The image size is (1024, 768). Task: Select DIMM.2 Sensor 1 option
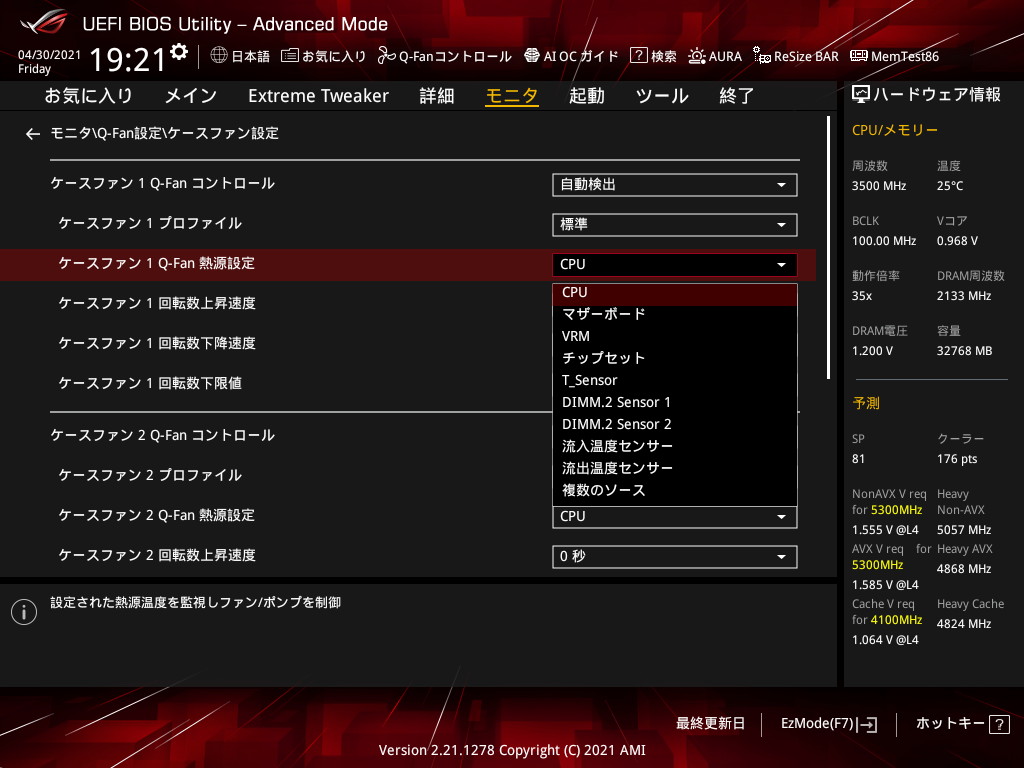[x=675, y=402]
